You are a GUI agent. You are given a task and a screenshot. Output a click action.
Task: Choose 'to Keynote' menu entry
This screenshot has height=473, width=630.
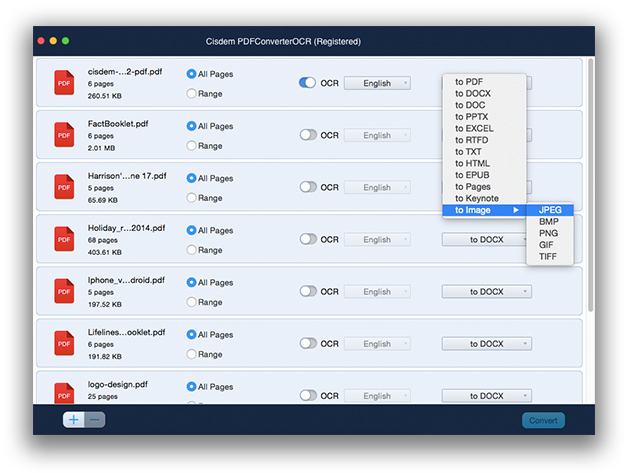point(476,198)
